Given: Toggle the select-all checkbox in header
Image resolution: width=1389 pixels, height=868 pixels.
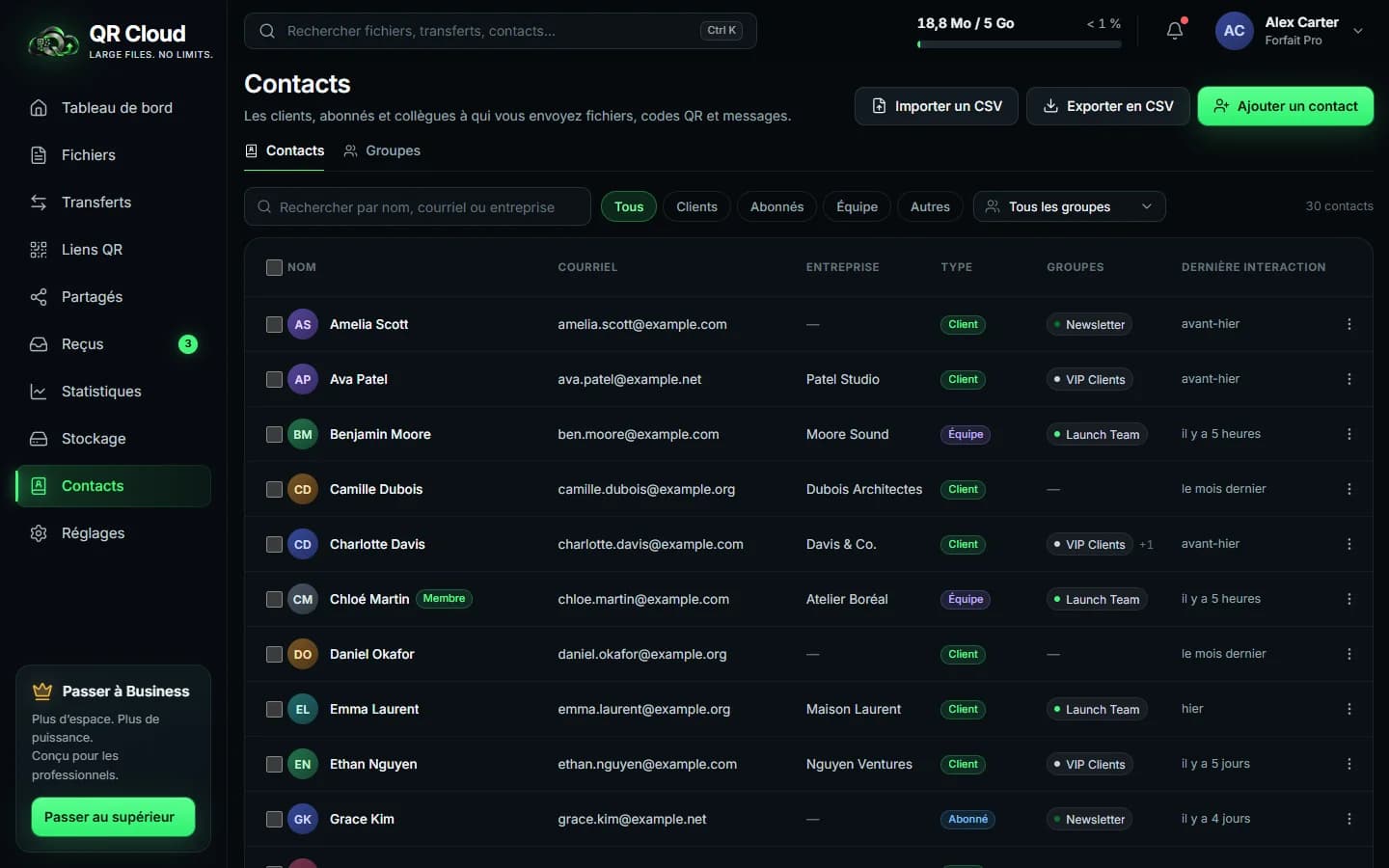Looking at the screenshot, I should [x=274, y=267].
